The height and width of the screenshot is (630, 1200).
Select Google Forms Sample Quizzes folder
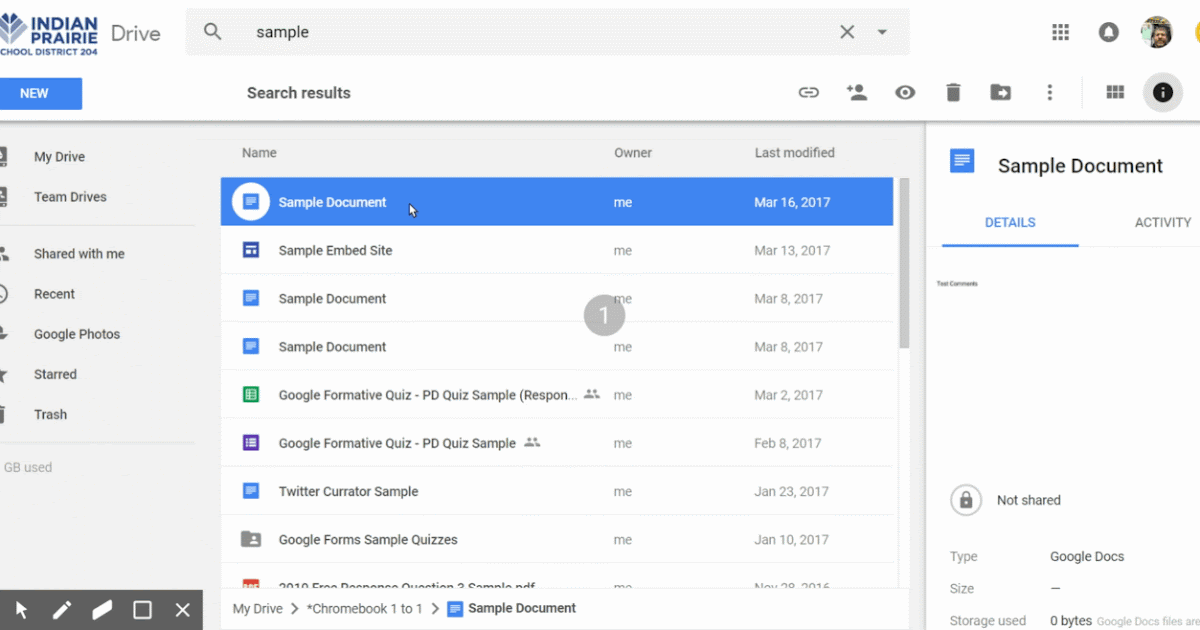click(557, 539)
